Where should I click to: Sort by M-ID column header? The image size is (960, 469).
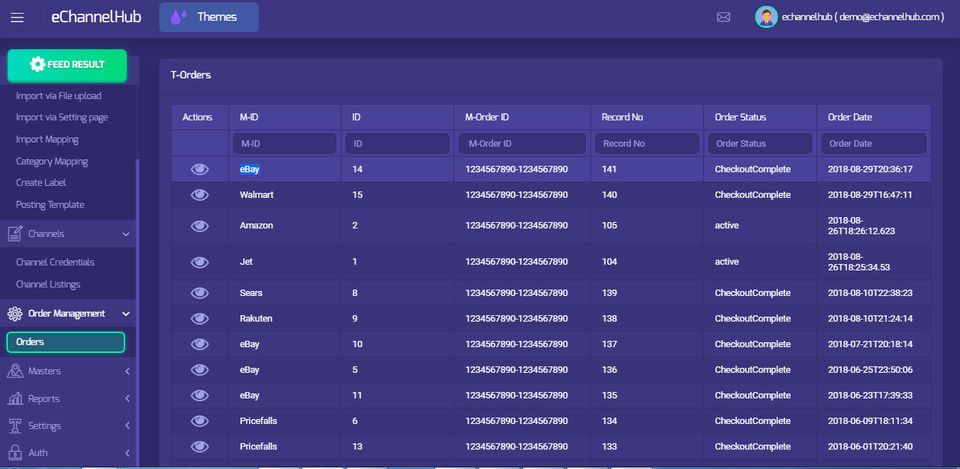click(249, 117)
